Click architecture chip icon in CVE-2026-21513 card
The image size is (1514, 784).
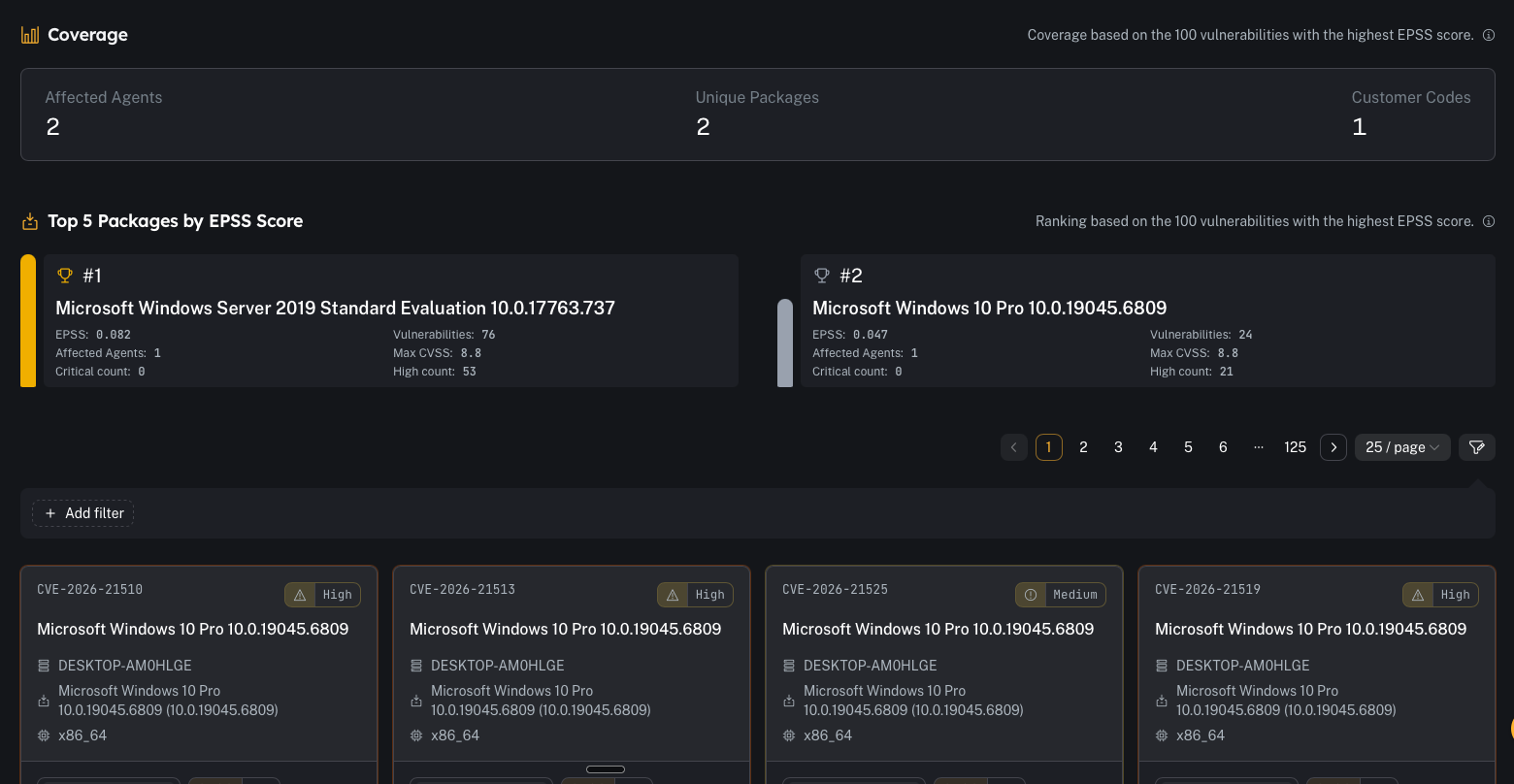416,735
